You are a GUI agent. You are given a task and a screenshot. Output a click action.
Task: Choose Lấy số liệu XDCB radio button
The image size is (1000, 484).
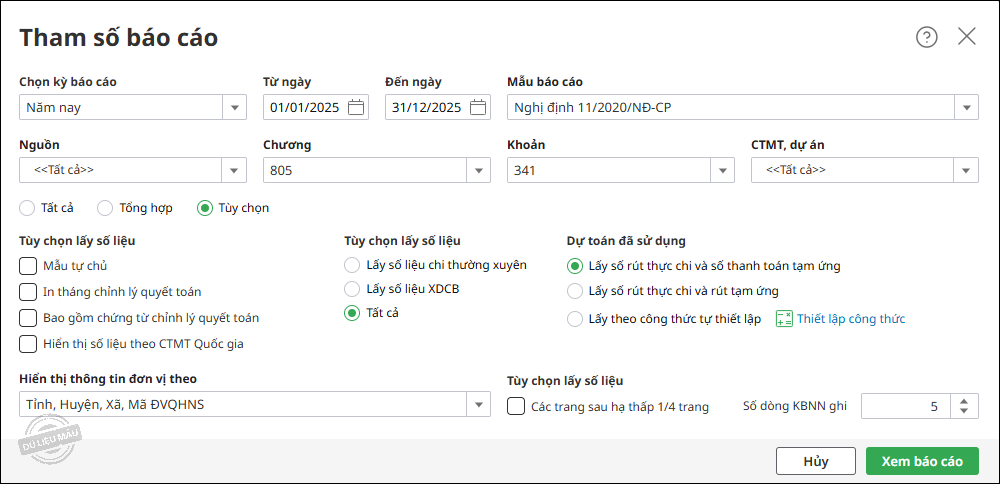(352, 289)
